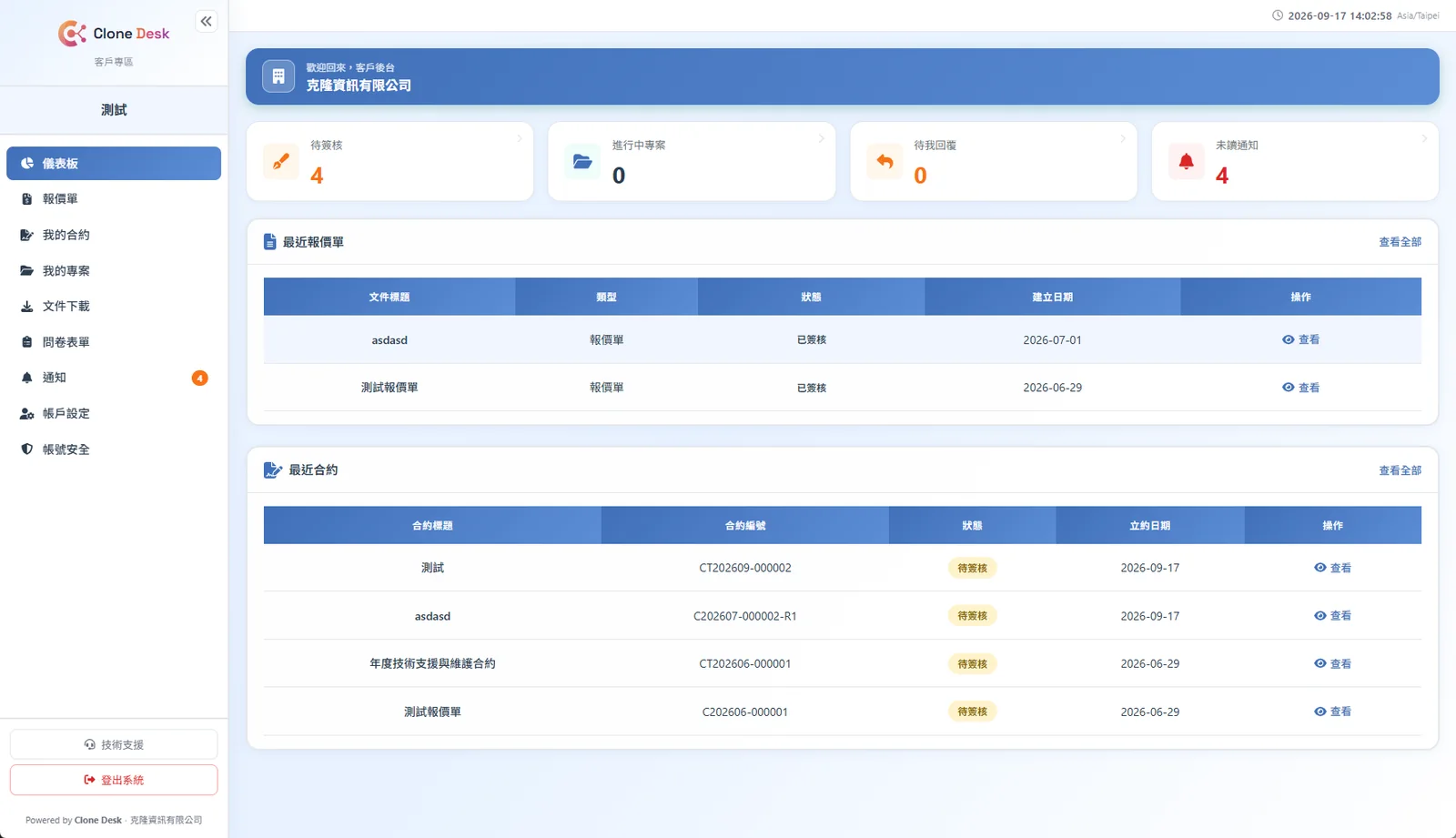Click the clock icon beside the timestamp
Viewport: 1456px width, 838px height.
[x=1278, y=15]
